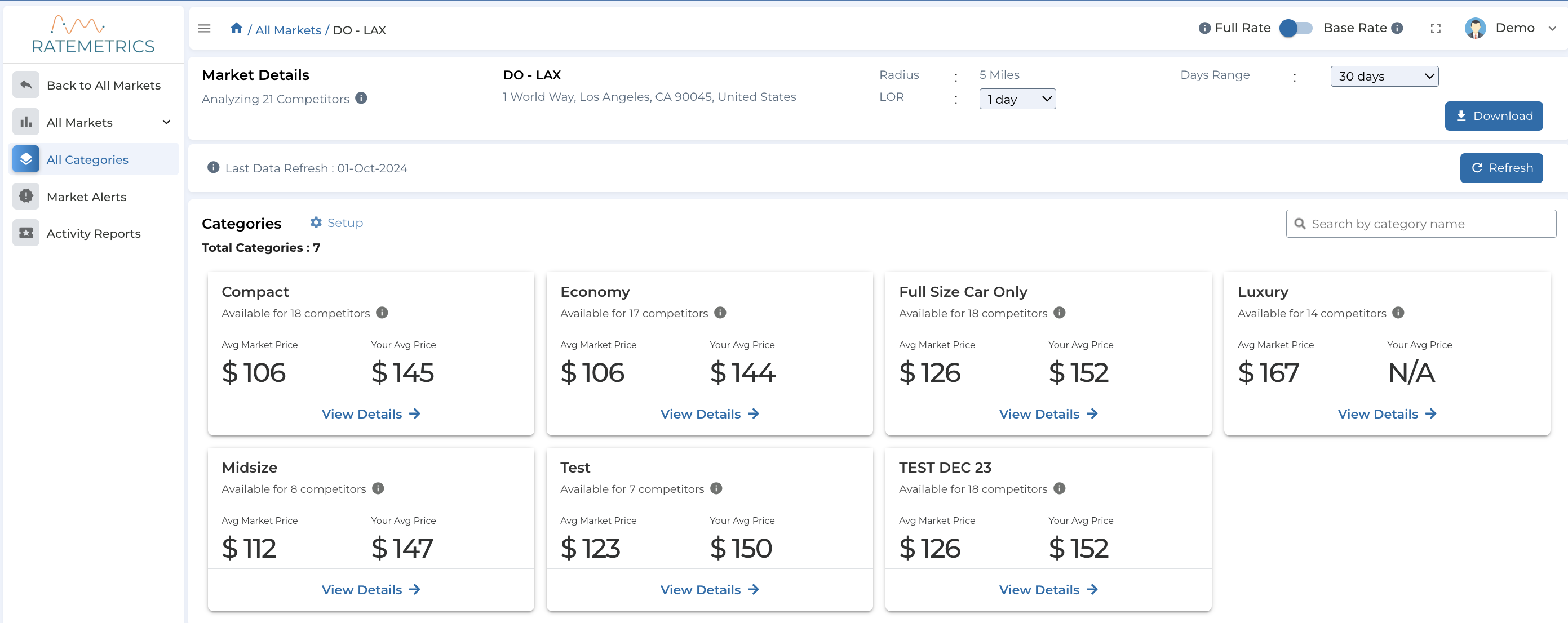This screenshot has width=1568, height=623.
Task: Open the Days Range 30 days dropdown
Action: (1384, 76)
